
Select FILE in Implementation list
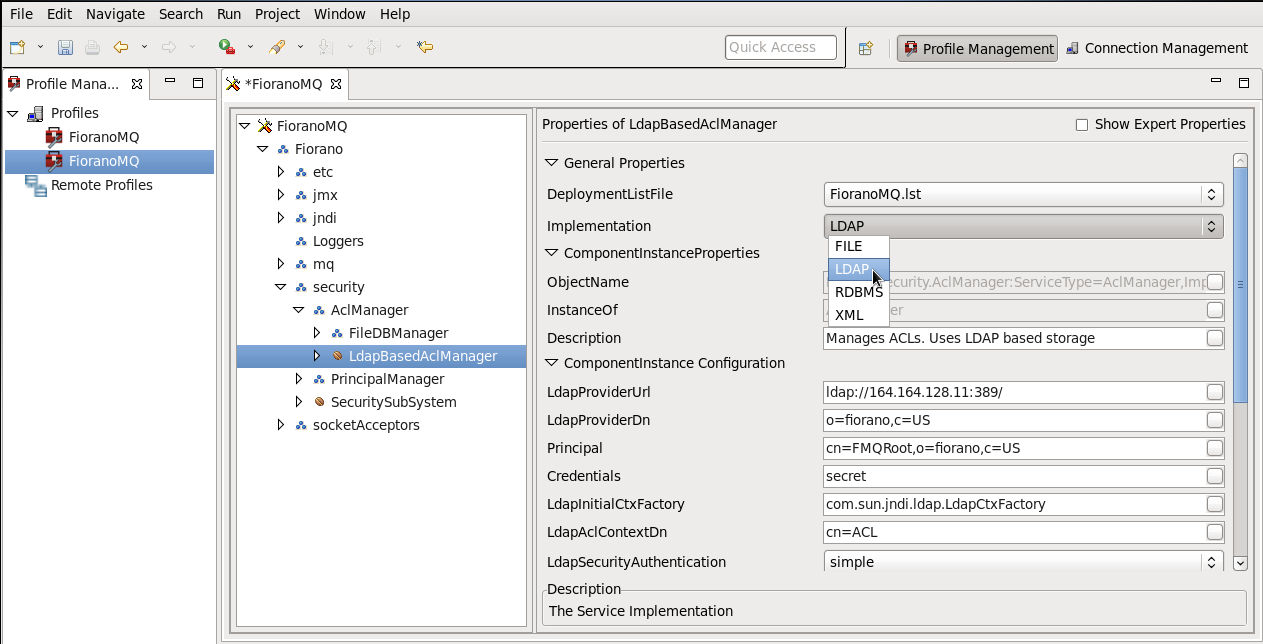click(x=858, y=246)
